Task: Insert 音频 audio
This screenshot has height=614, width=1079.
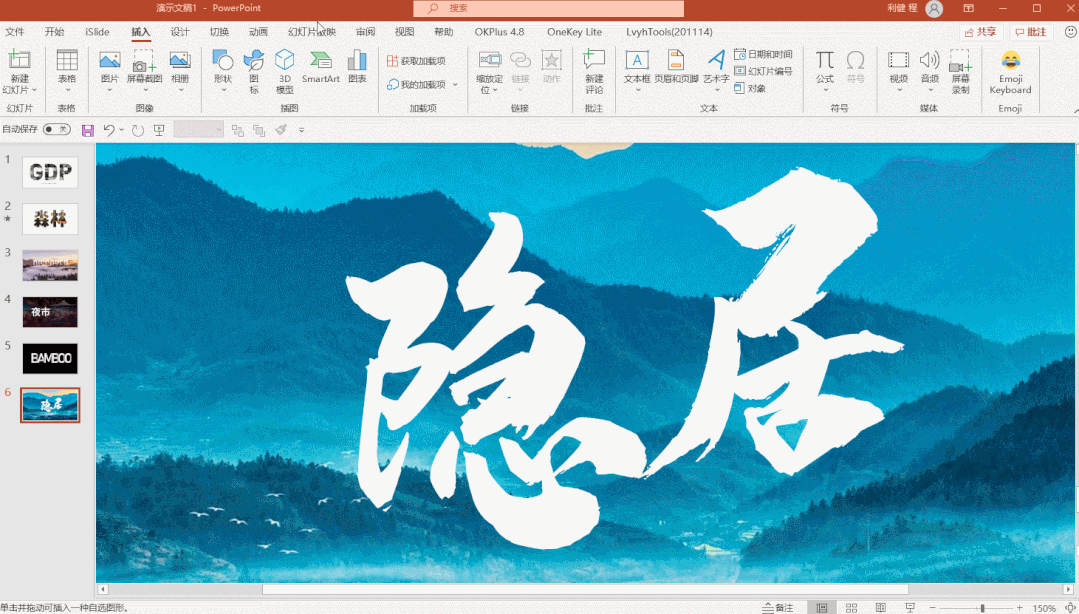Action: [x=930, y=72]
